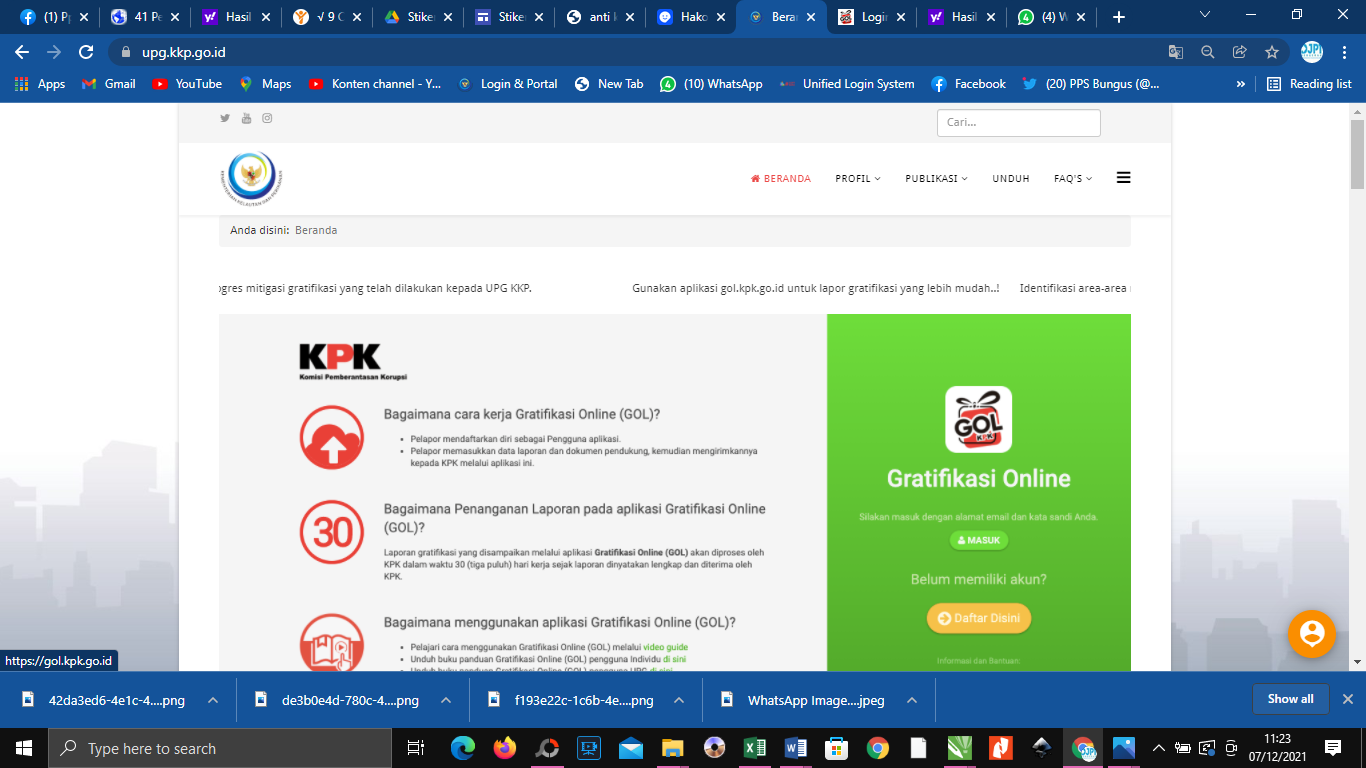Open the Instagram social icon on page header
The height and width of the screenshot is (768, 1366).
(x=267, y=118)
